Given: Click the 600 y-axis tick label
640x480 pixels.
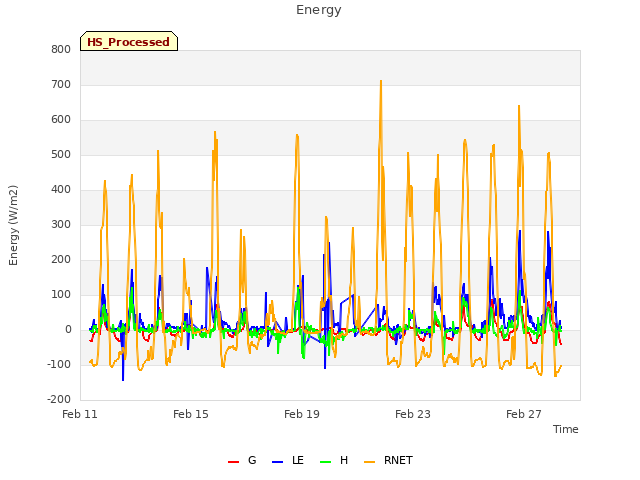Looking at the screenshot, I should pyautogui.click(x=61, y=120).
